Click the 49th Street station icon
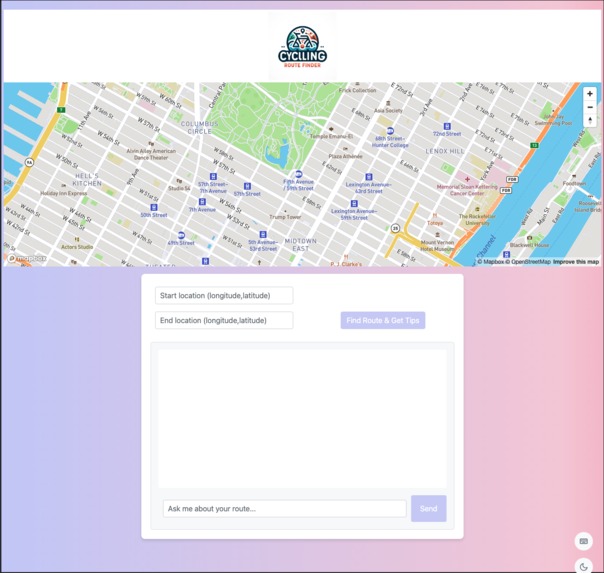The image size is (604, 573). click(x=181, y=235)
